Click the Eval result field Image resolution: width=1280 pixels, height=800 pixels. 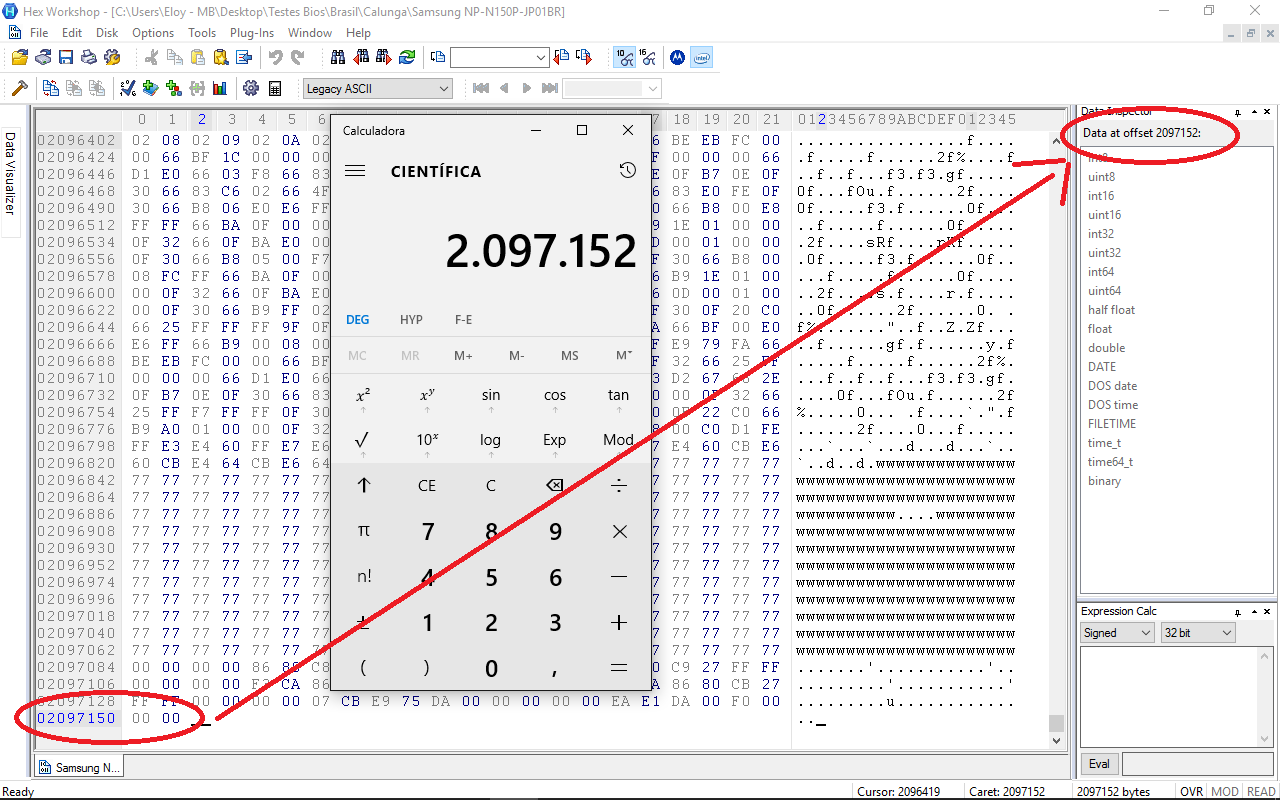(x=1198, y=764)
